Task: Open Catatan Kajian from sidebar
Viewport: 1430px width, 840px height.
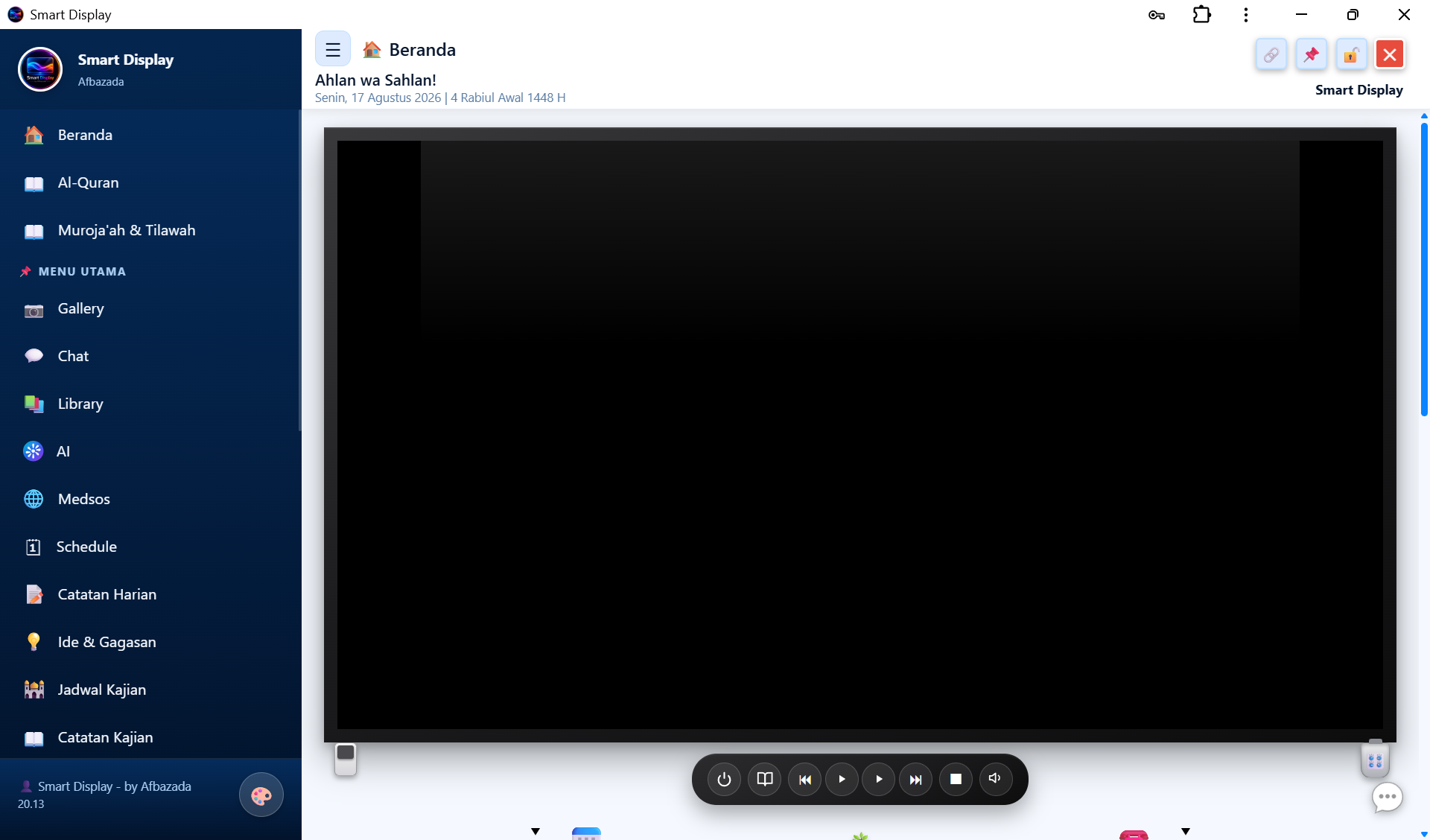Action: [x=149, y=737]
